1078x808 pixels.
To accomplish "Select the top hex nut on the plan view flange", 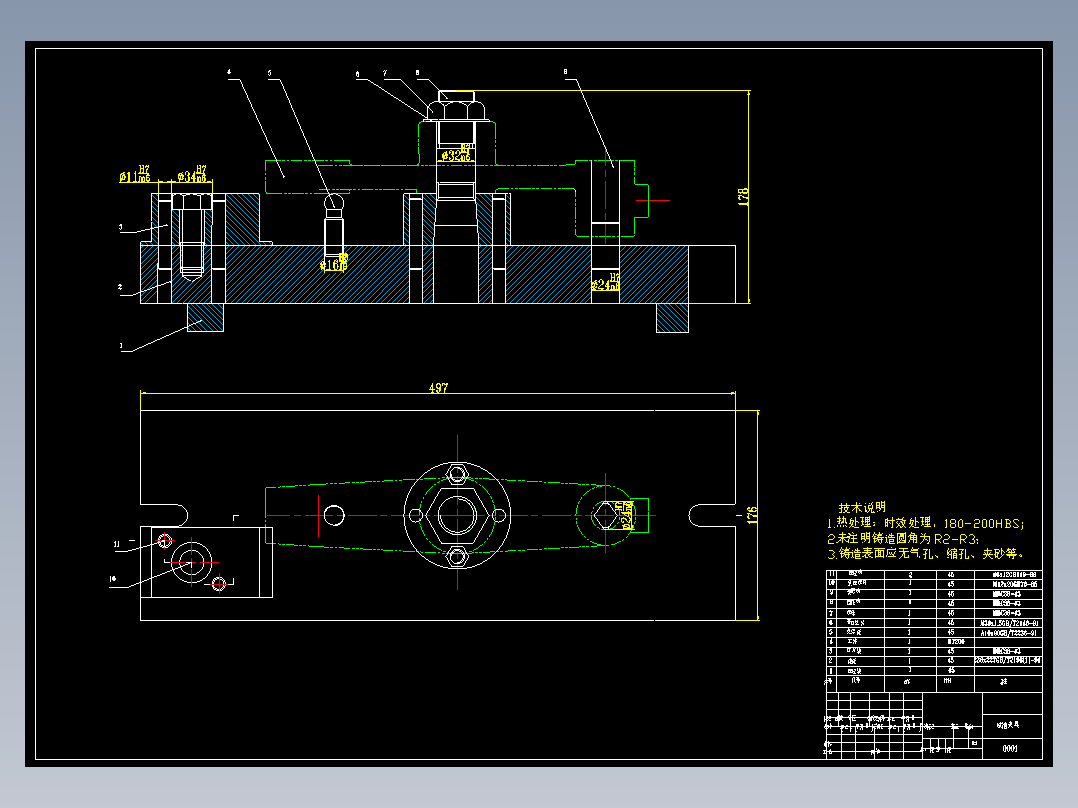I will pyautogui.click(x=457, y=473).
